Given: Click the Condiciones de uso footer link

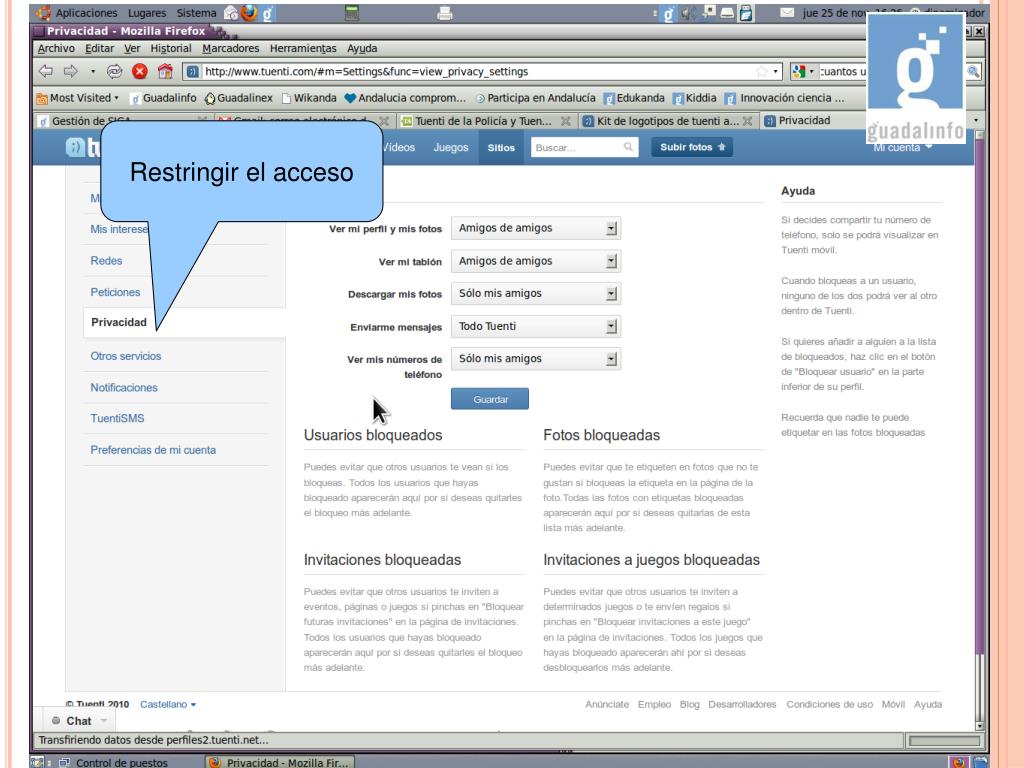Looking at the screenshot, I should coord(829,704).
